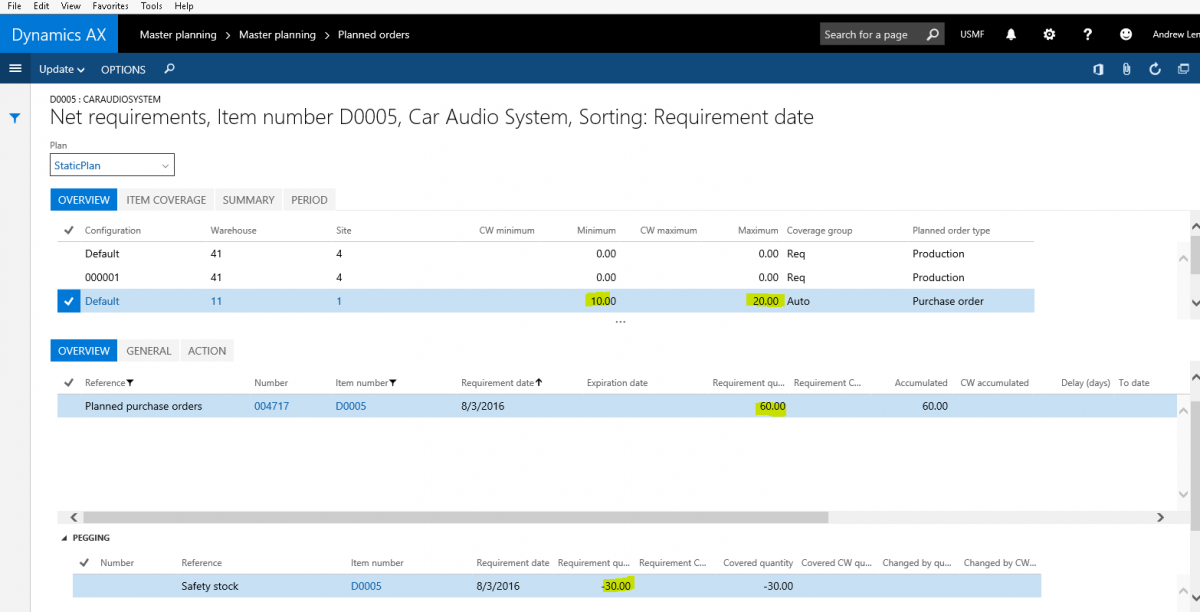Select the Default warehouse 41 row
The width and height of the screenshot is (1200, 612).
coord(545,254)
